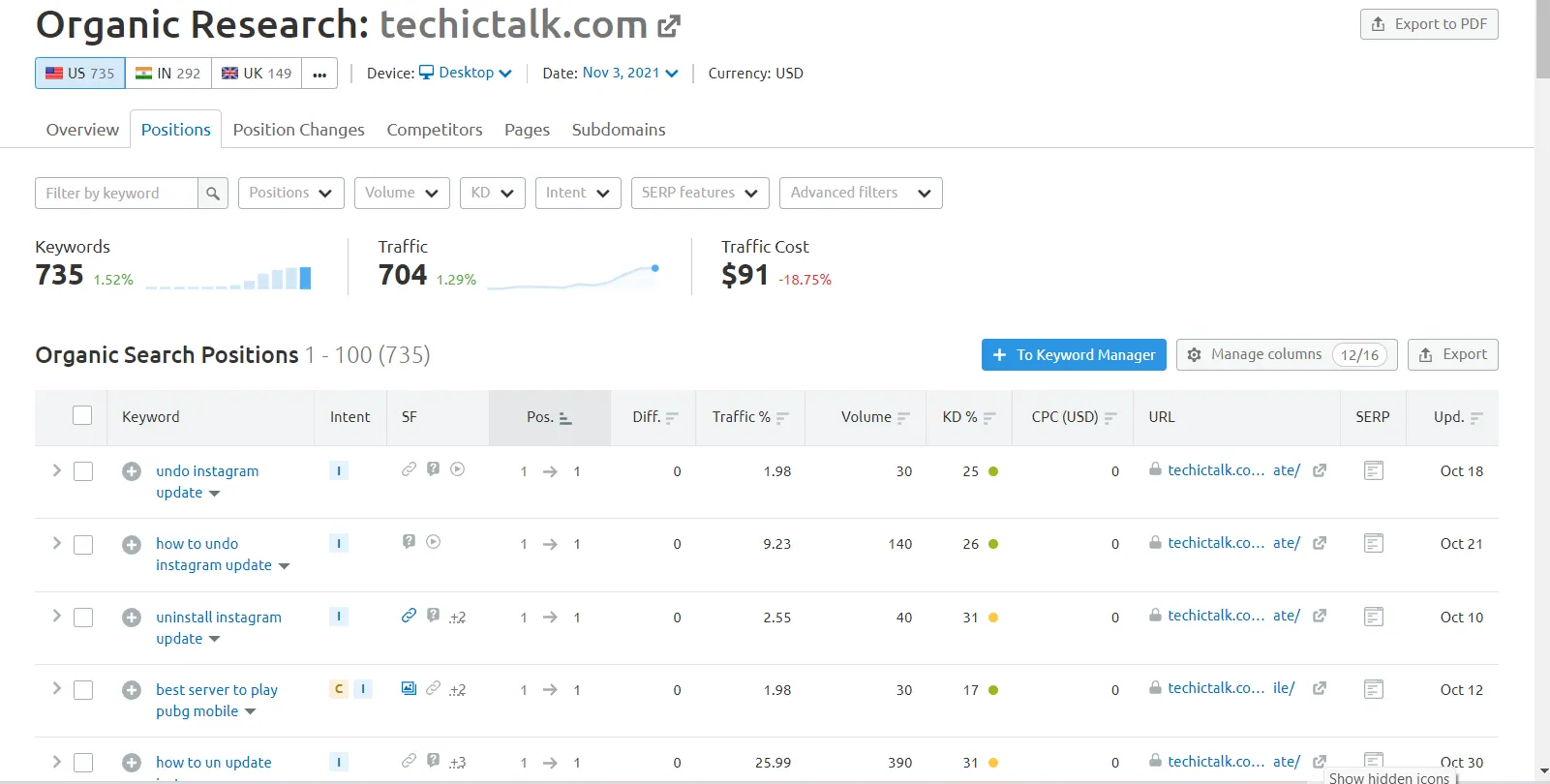Open the SERP features filter dropdown
Screen dimensions: 1550x784
point(700,193)
